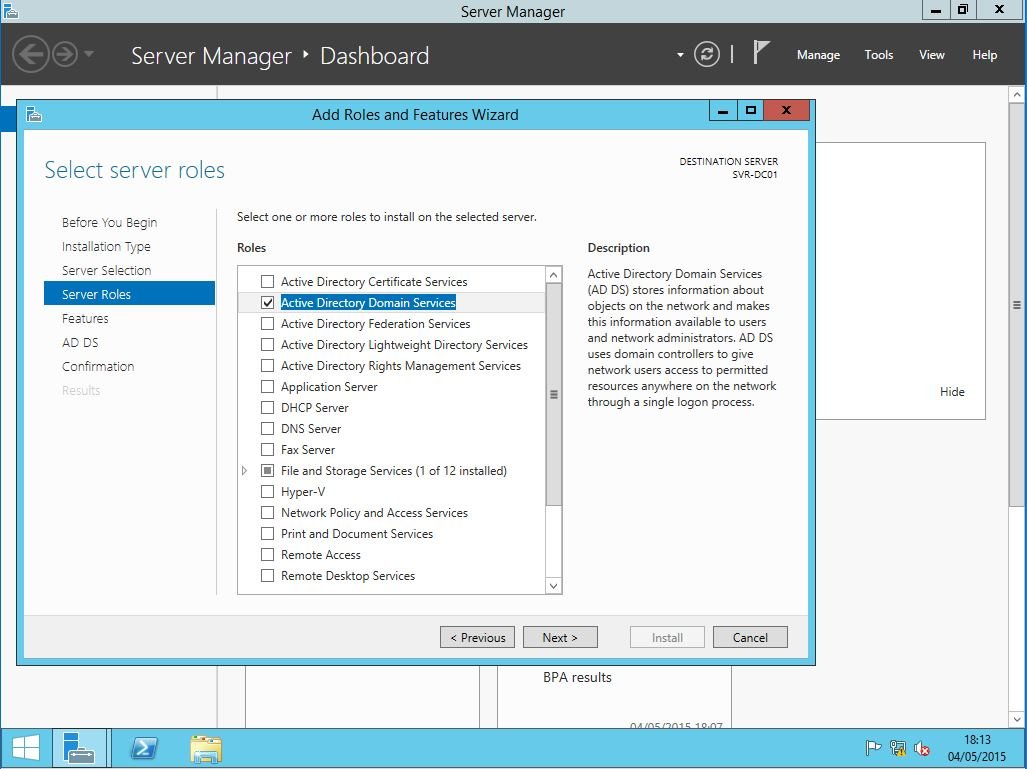Click the Server Manager back arrow
1027x769 pixels.
30,54
